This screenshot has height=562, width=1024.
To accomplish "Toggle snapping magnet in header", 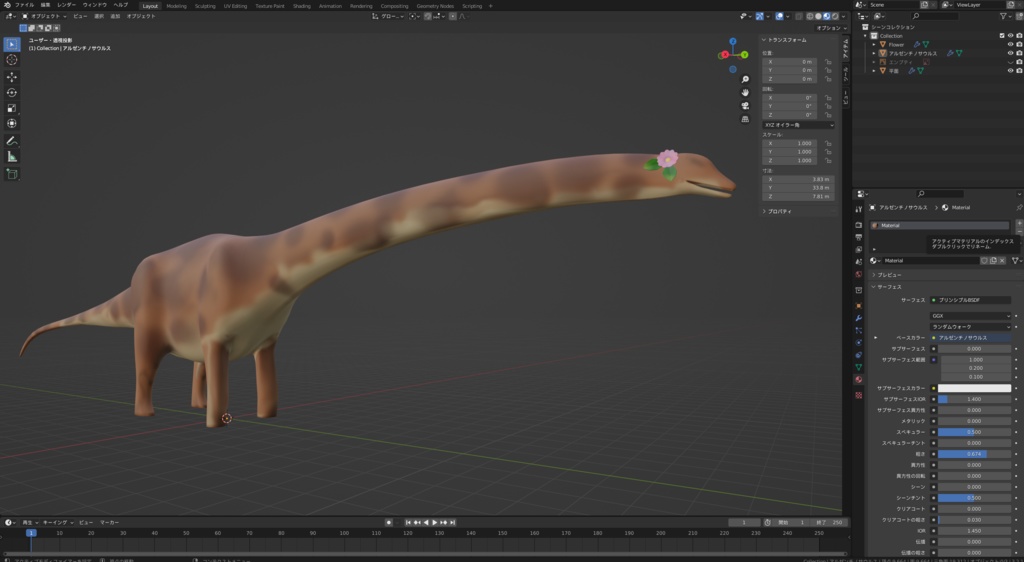I will (428, 16).
